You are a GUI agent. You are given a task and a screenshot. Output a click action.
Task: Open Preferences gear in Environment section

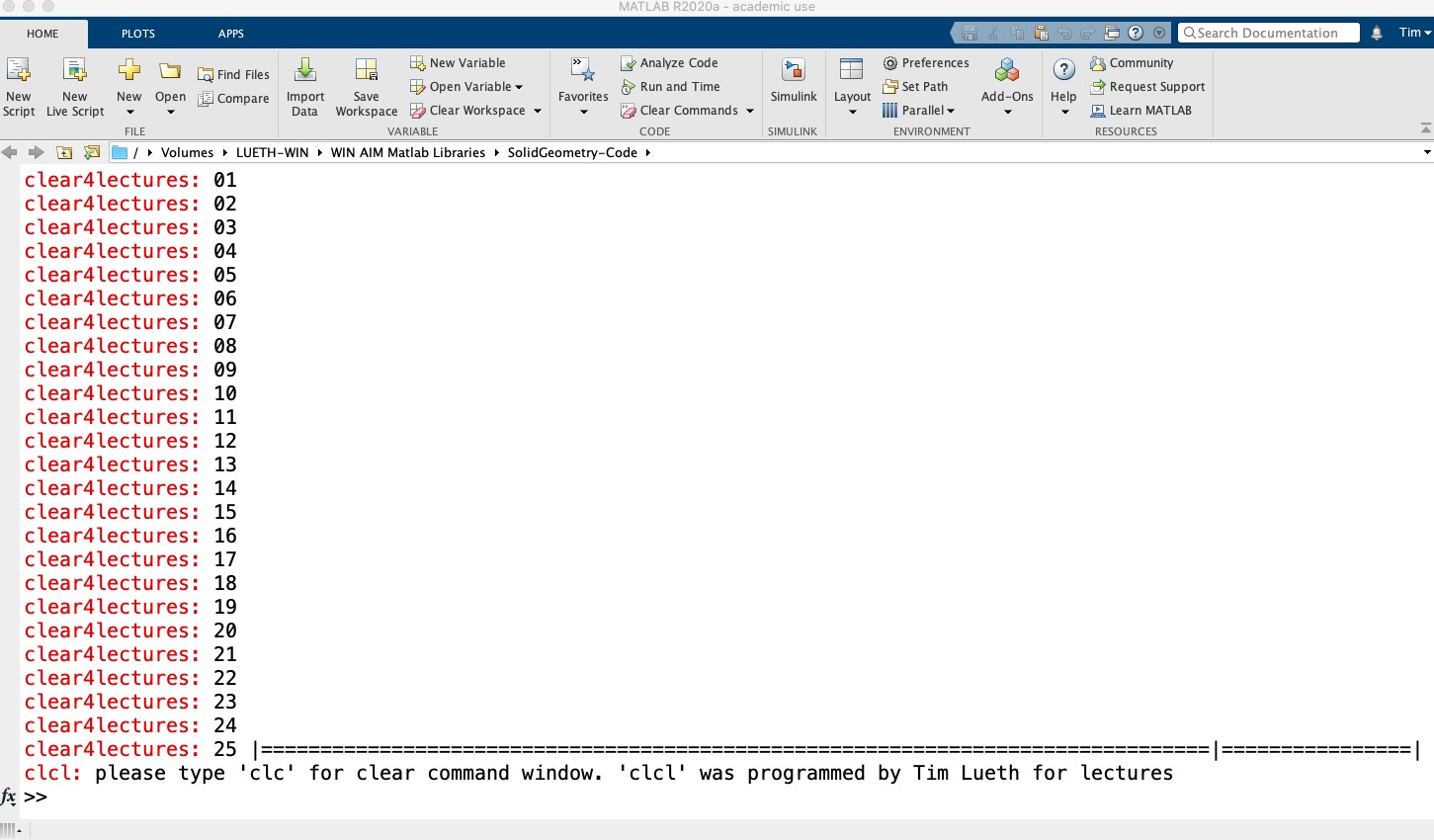890,63
